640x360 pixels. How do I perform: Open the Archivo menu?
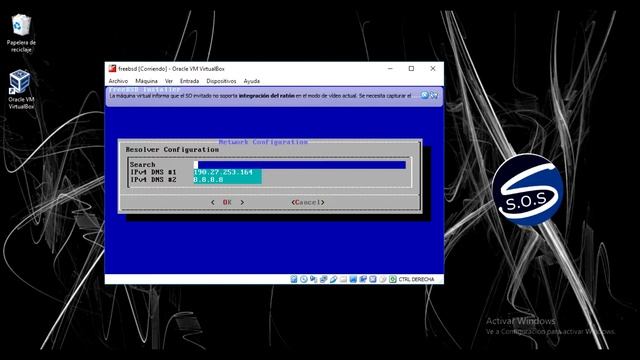click(118, 81)
